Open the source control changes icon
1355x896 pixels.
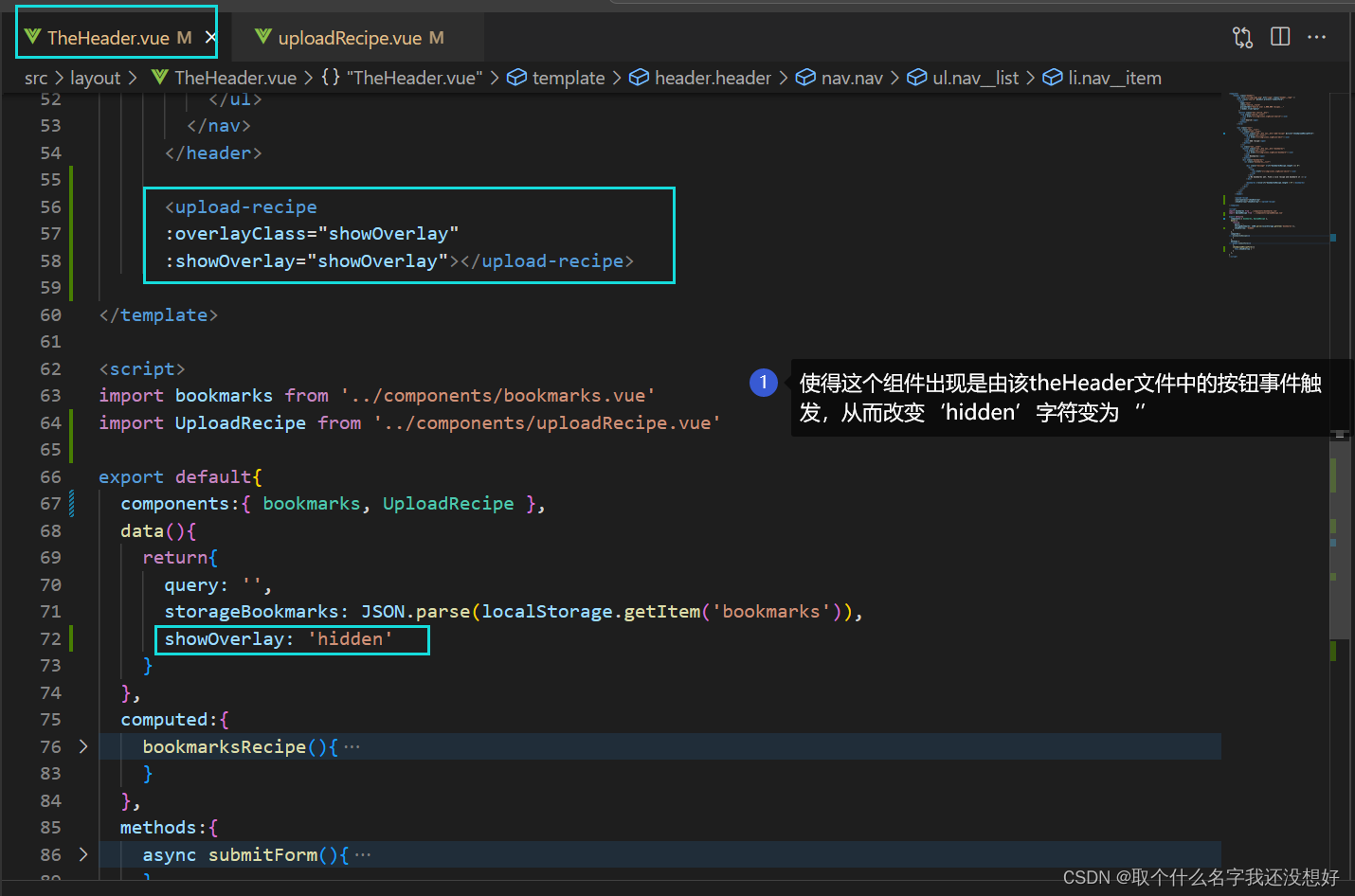(1242, 37)
